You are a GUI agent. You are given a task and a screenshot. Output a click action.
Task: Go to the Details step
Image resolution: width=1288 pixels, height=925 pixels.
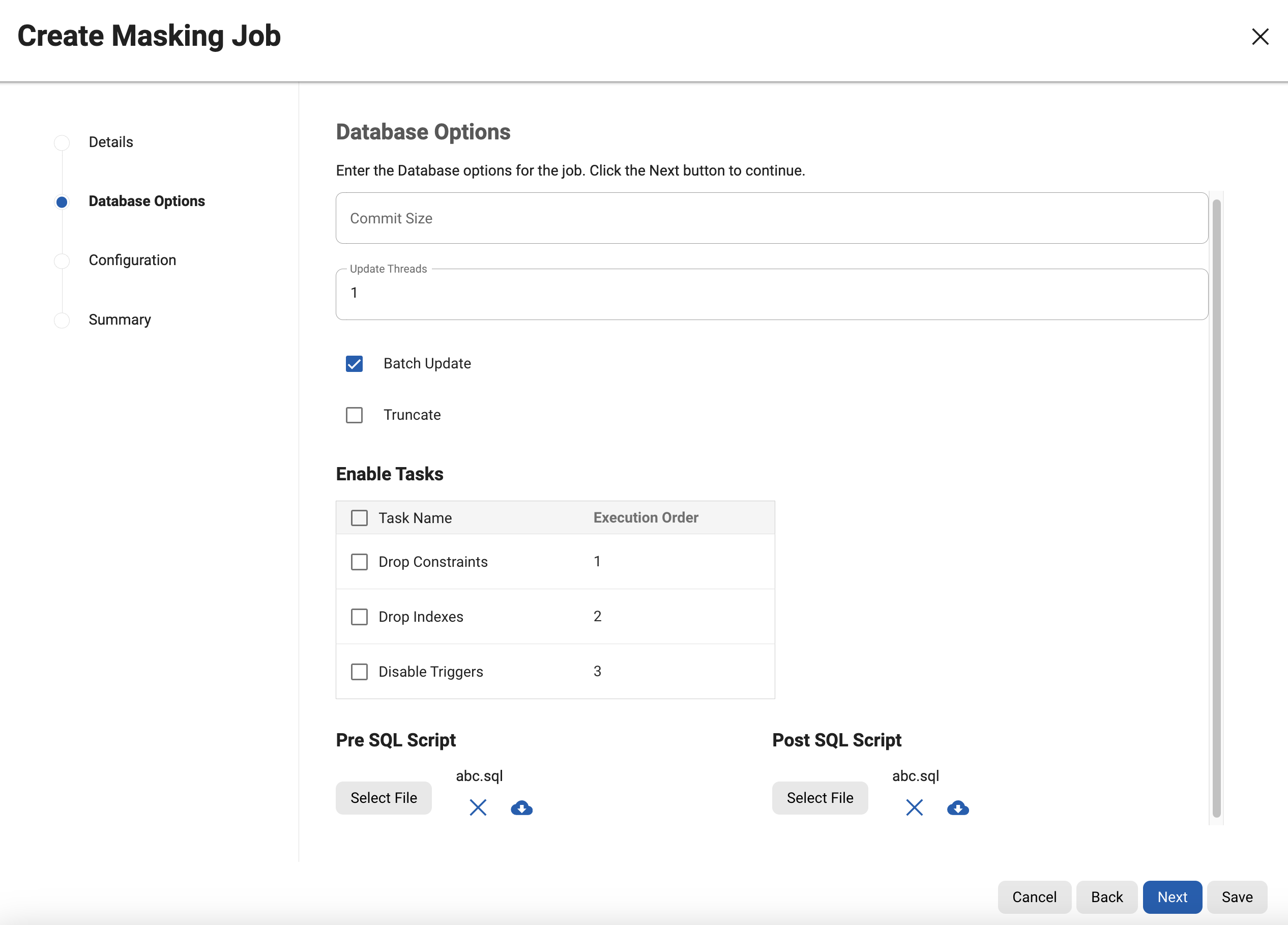coord(111,142)
